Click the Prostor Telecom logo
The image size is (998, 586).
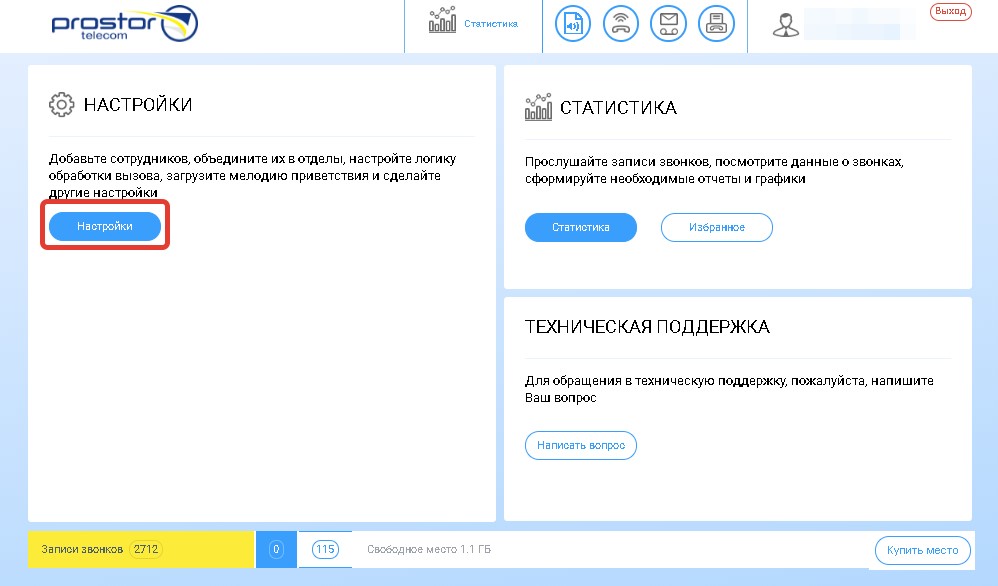coord(125,24)
